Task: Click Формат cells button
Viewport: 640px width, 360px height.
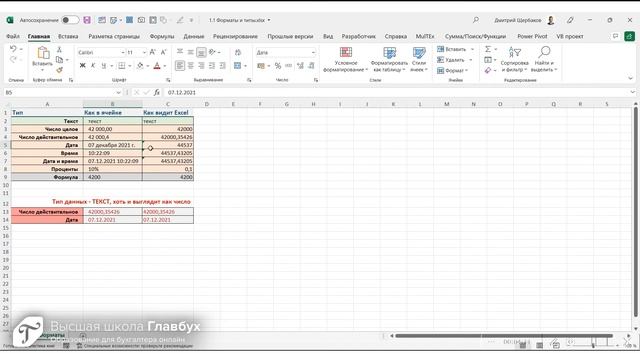Action: pos(453,71)
